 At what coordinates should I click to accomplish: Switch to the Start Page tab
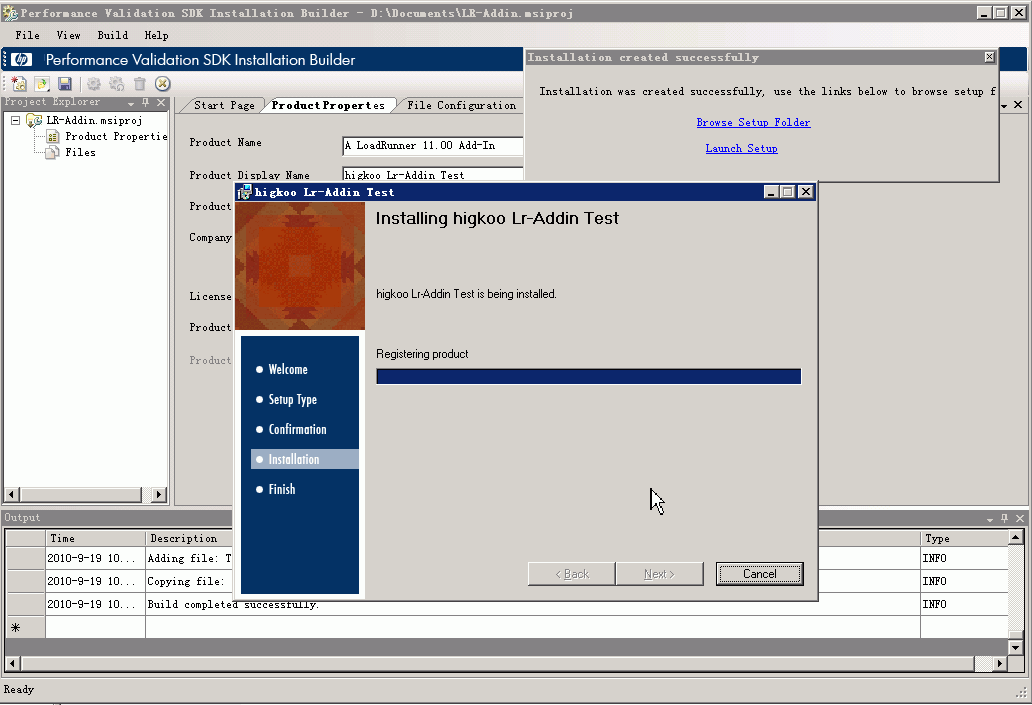coord(224,105)
